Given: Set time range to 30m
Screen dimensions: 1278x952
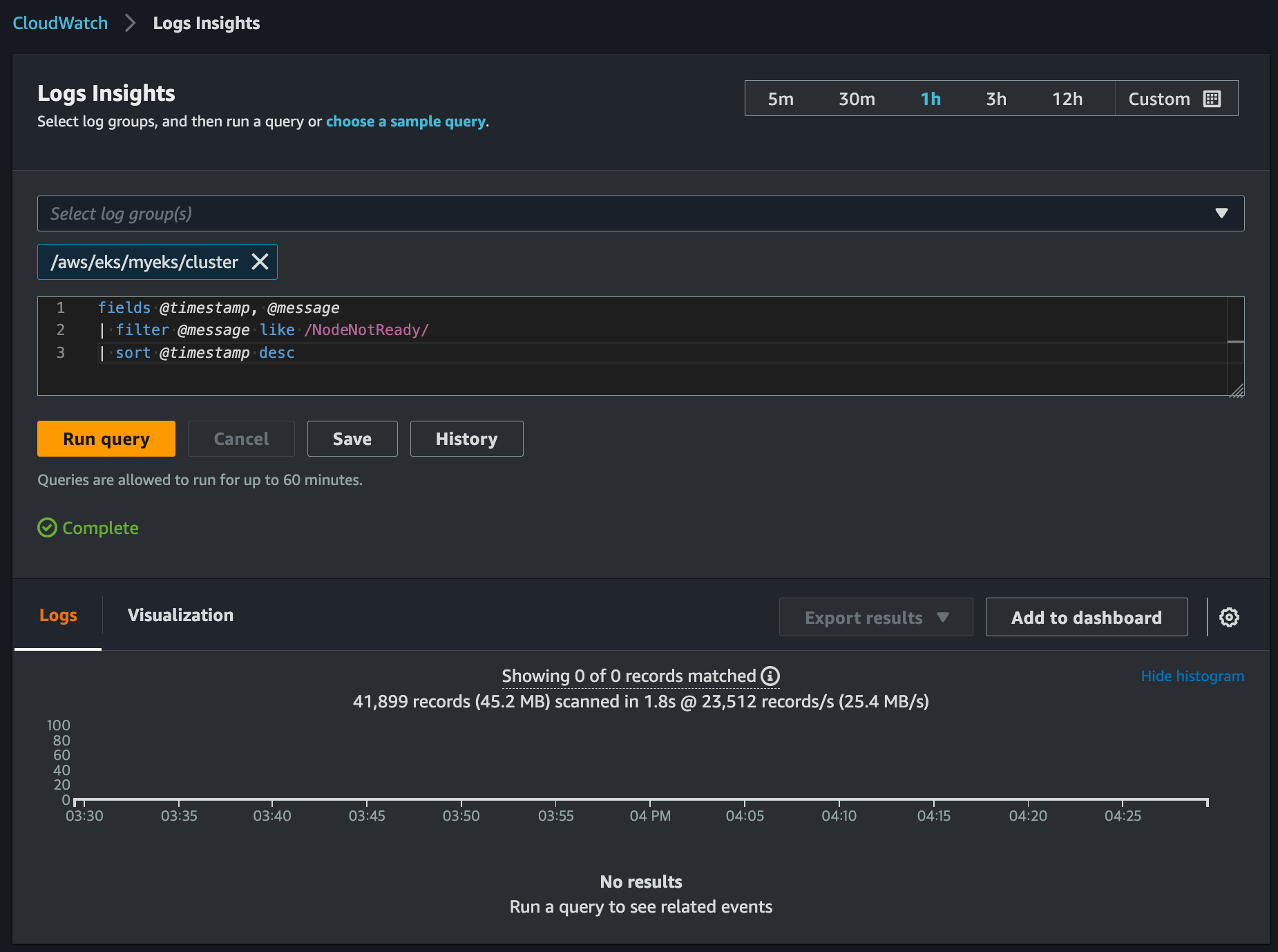Looking at the screenshot, I should coord(857,99).
